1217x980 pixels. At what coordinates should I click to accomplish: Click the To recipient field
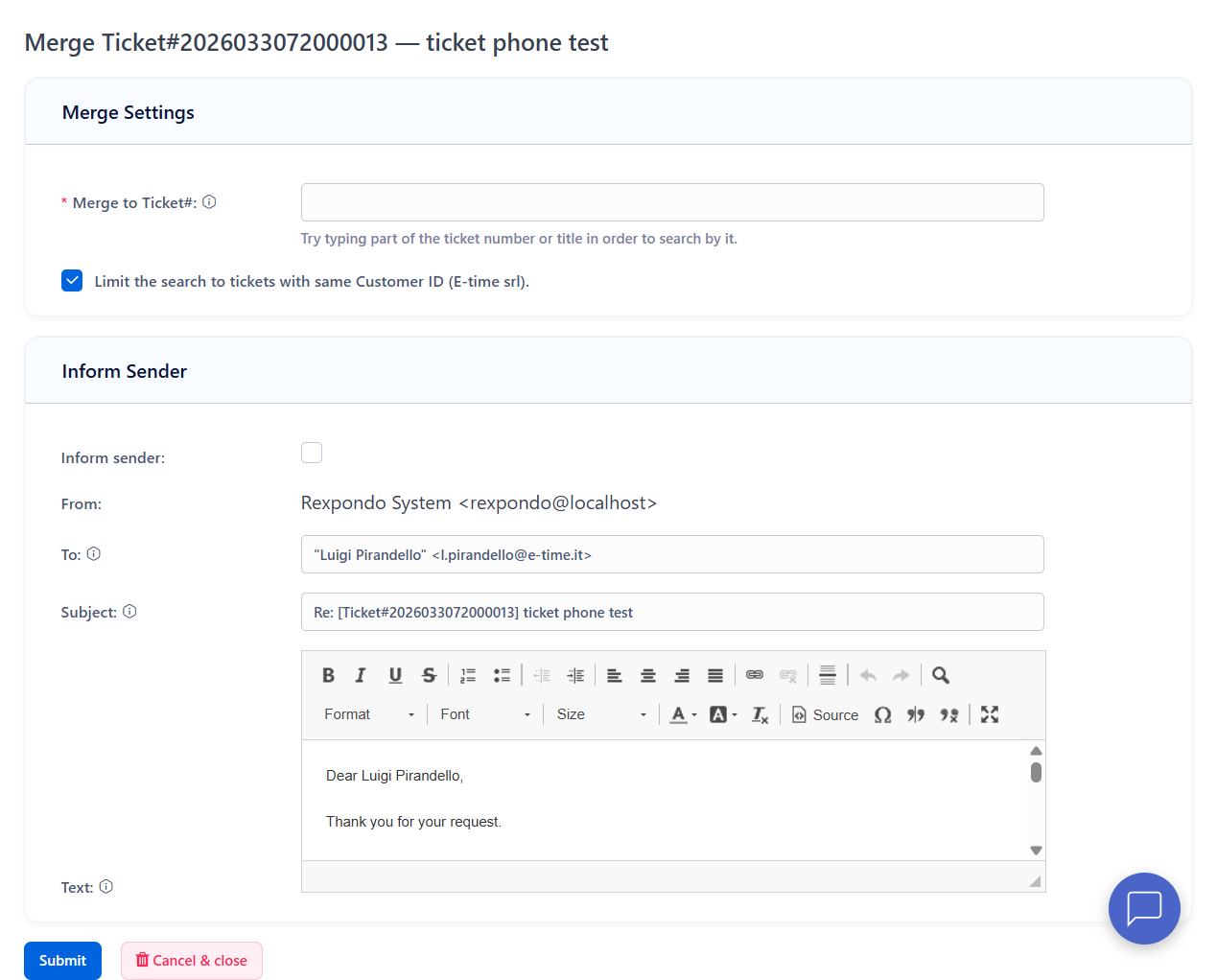pos(672,554)
